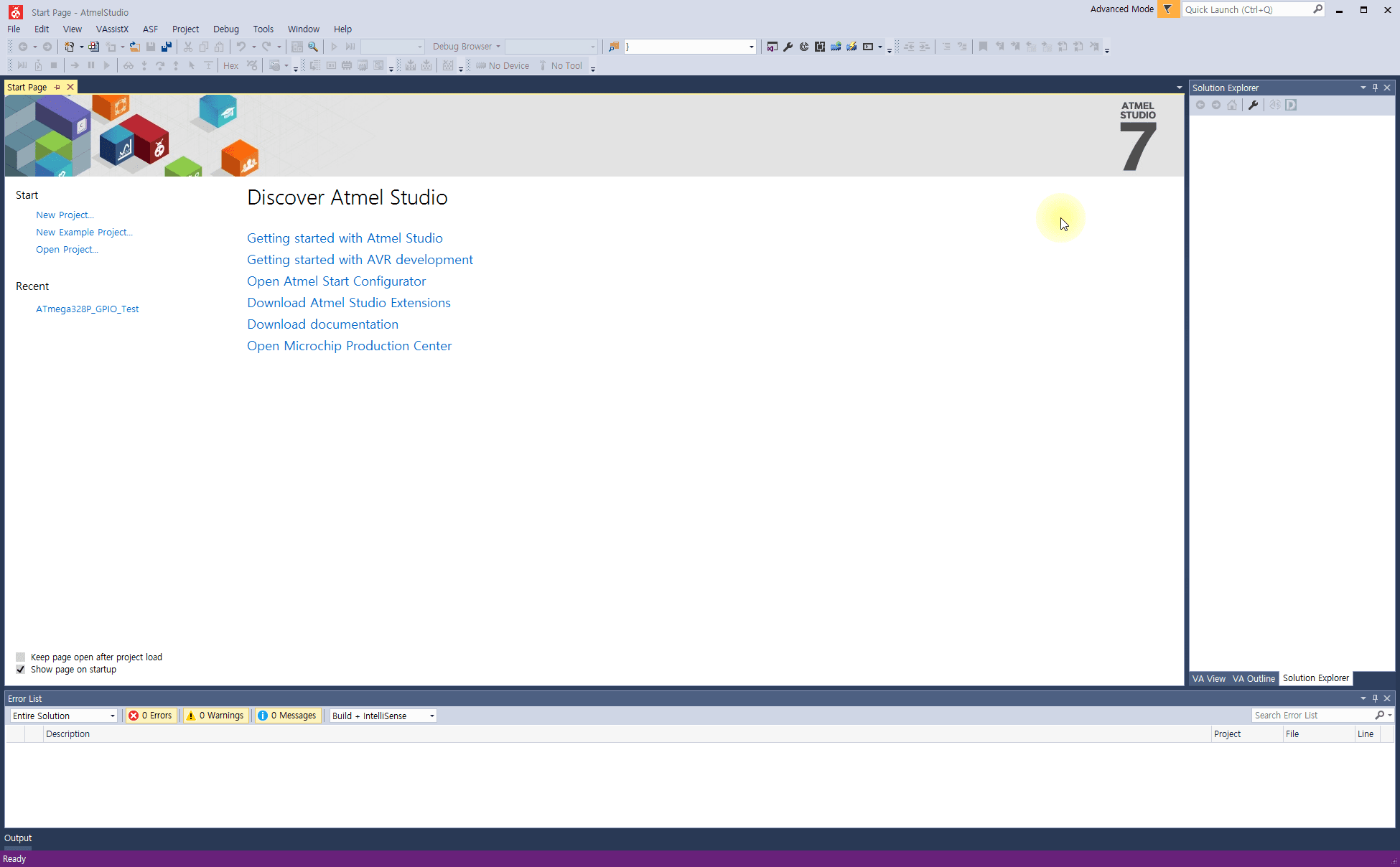
Task: Click the Open File toolbar icon
Action: pos(134,47)
